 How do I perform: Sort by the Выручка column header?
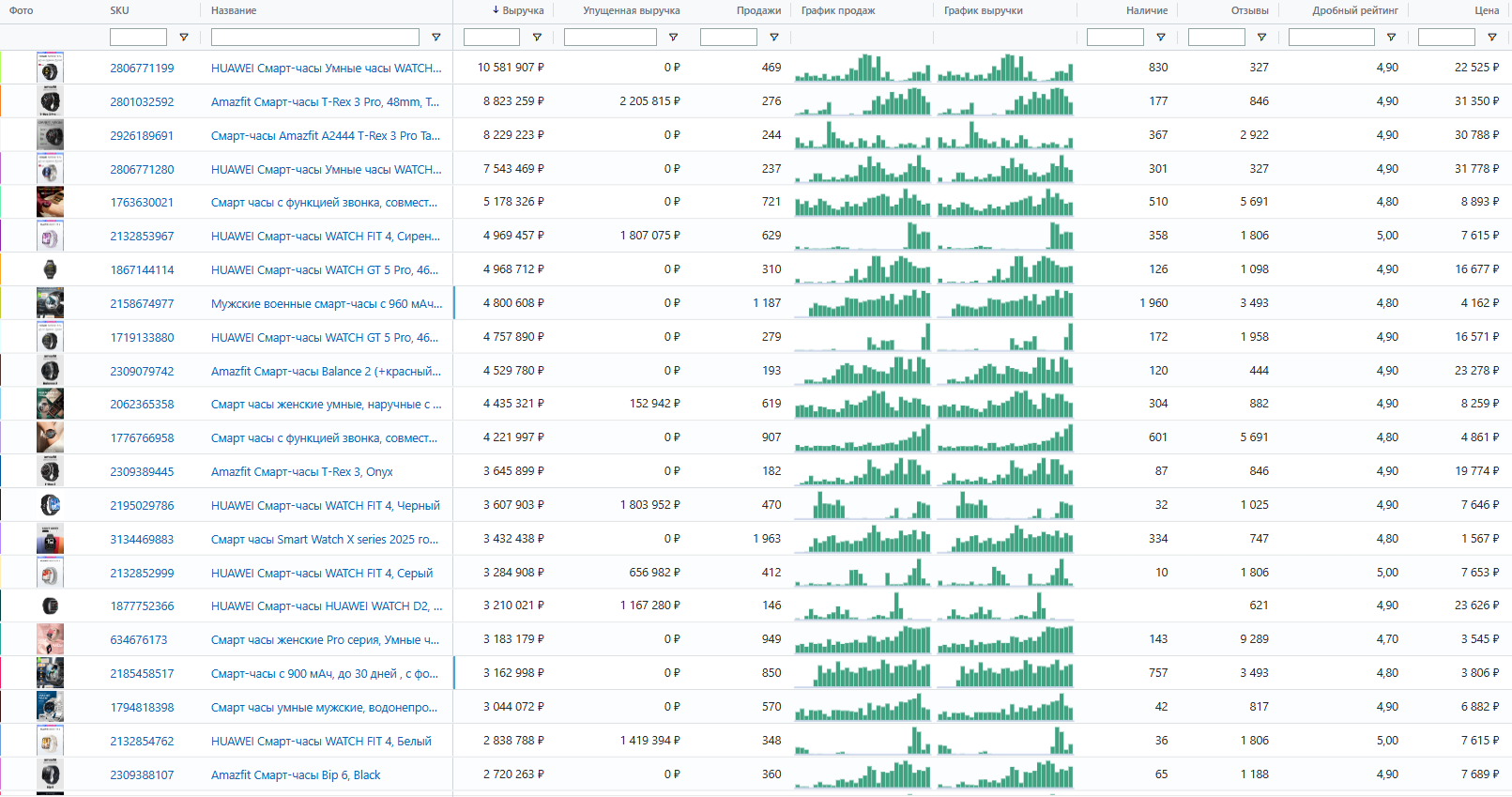[523, 11]
